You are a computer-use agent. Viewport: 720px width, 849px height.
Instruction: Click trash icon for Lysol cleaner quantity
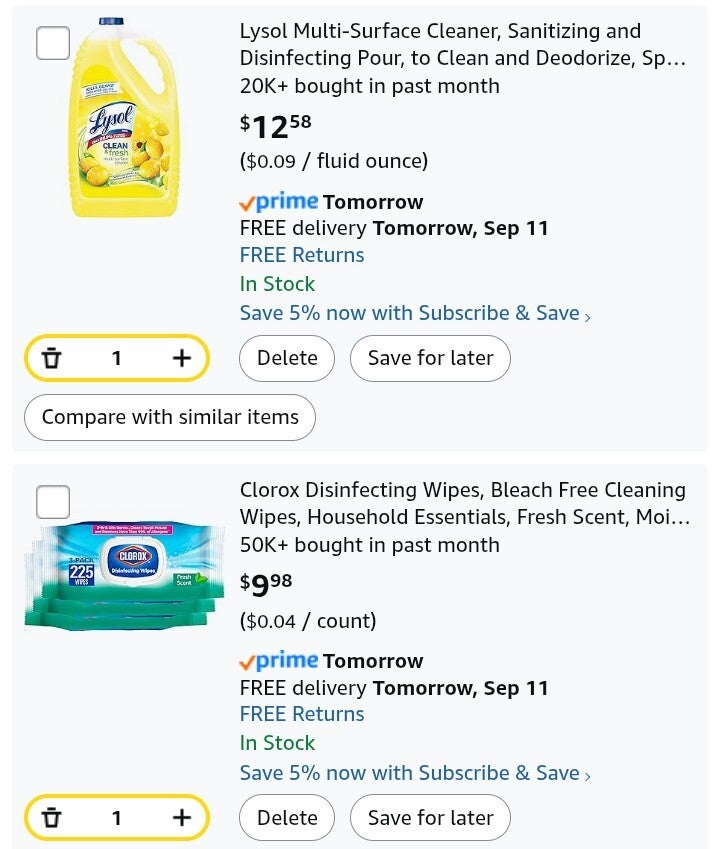[52, 358]
